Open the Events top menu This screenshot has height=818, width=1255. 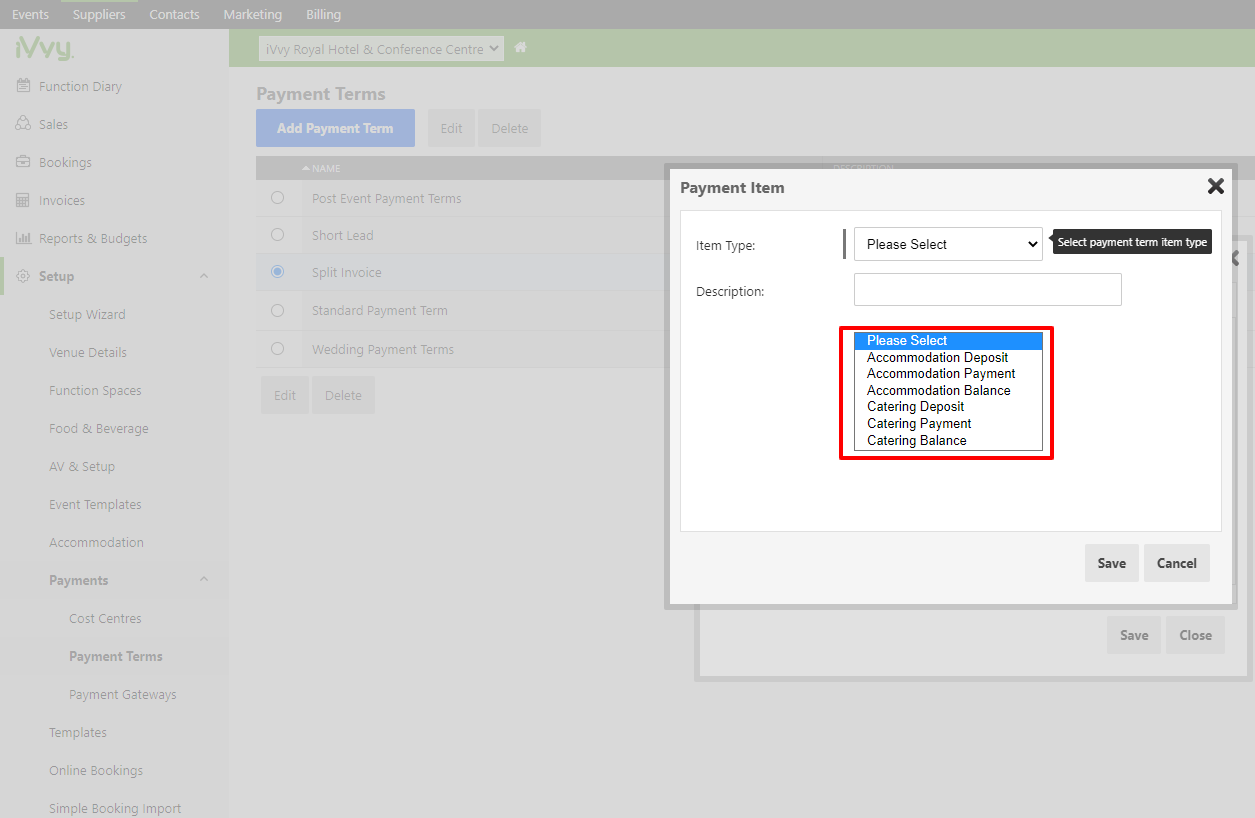point(30,14)
